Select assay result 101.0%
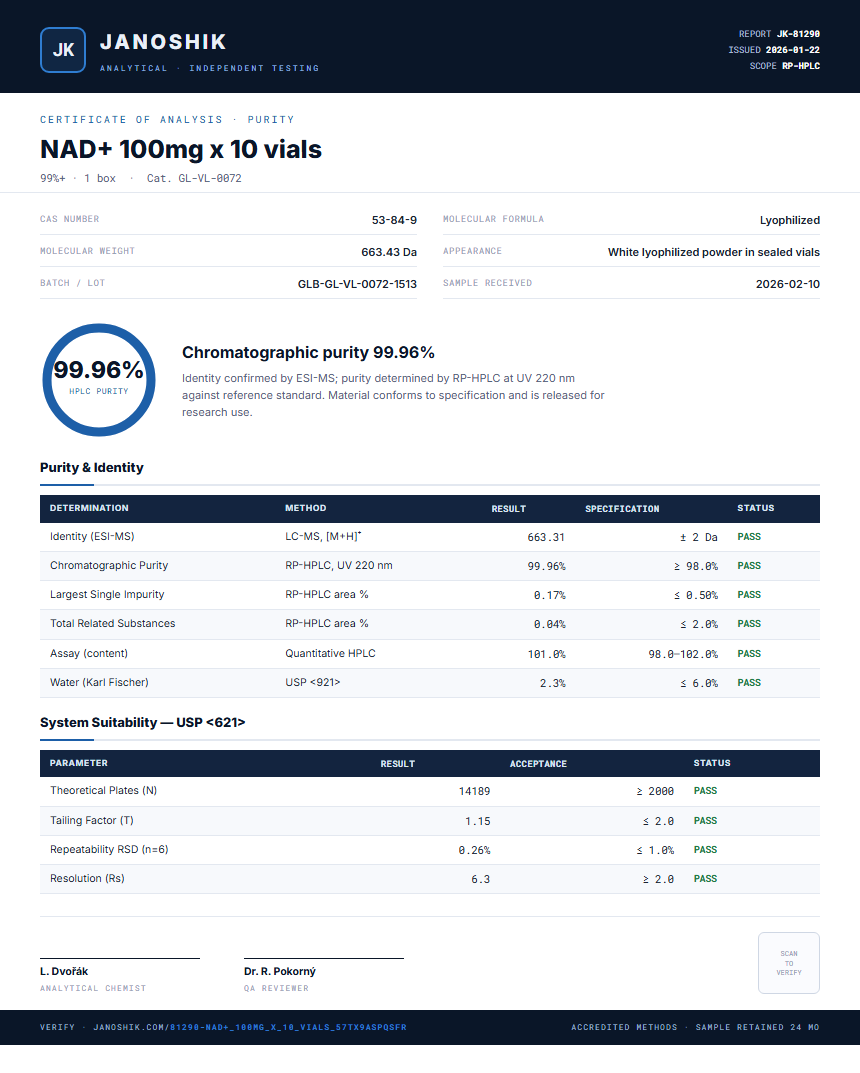The width and height of the screenshot is (860, 1073). pyautogui.click(x=546, y=654)
